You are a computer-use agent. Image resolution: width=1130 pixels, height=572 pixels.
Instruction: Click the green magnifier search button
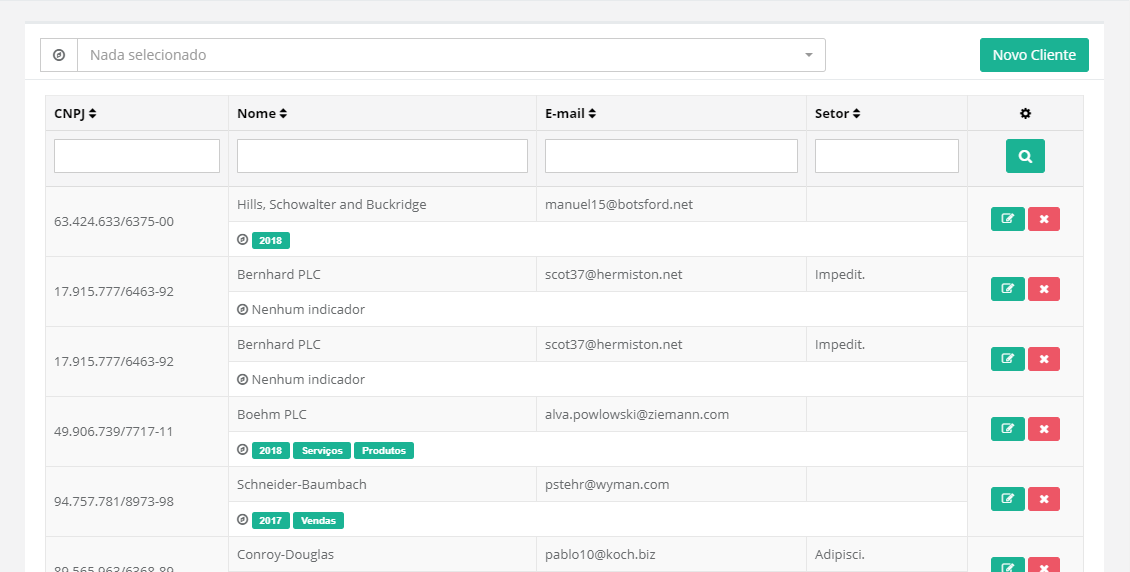point(1026,156)
